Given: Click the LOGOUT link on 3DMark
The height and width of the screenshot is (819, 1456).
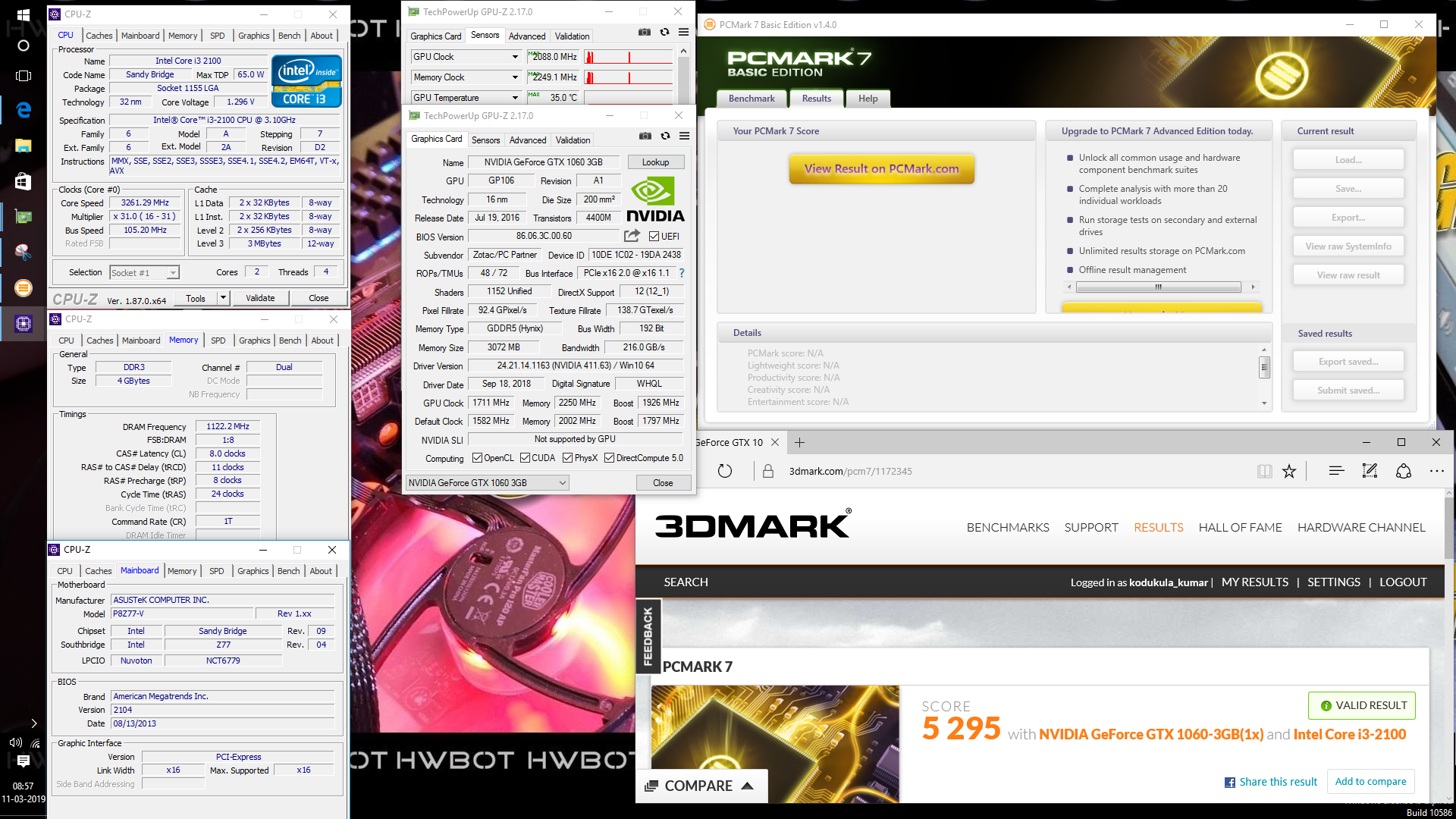Looking at the screenshot, I should click(1403, 582).
